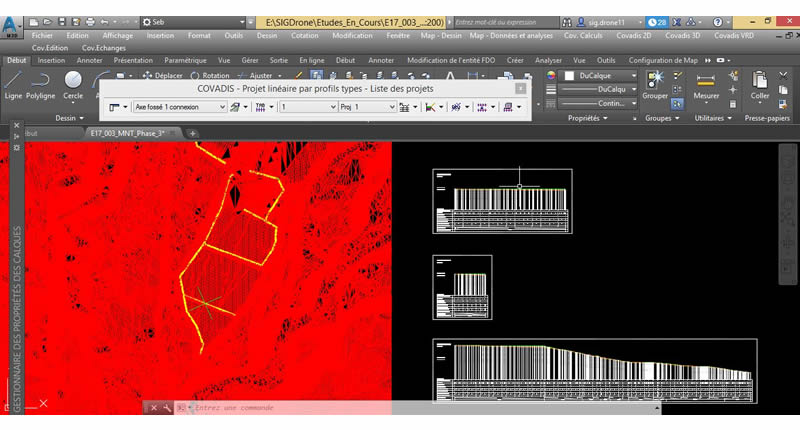Close the layer properties manager palette
This screenshot has height=430, width=800.
(16, 125)
